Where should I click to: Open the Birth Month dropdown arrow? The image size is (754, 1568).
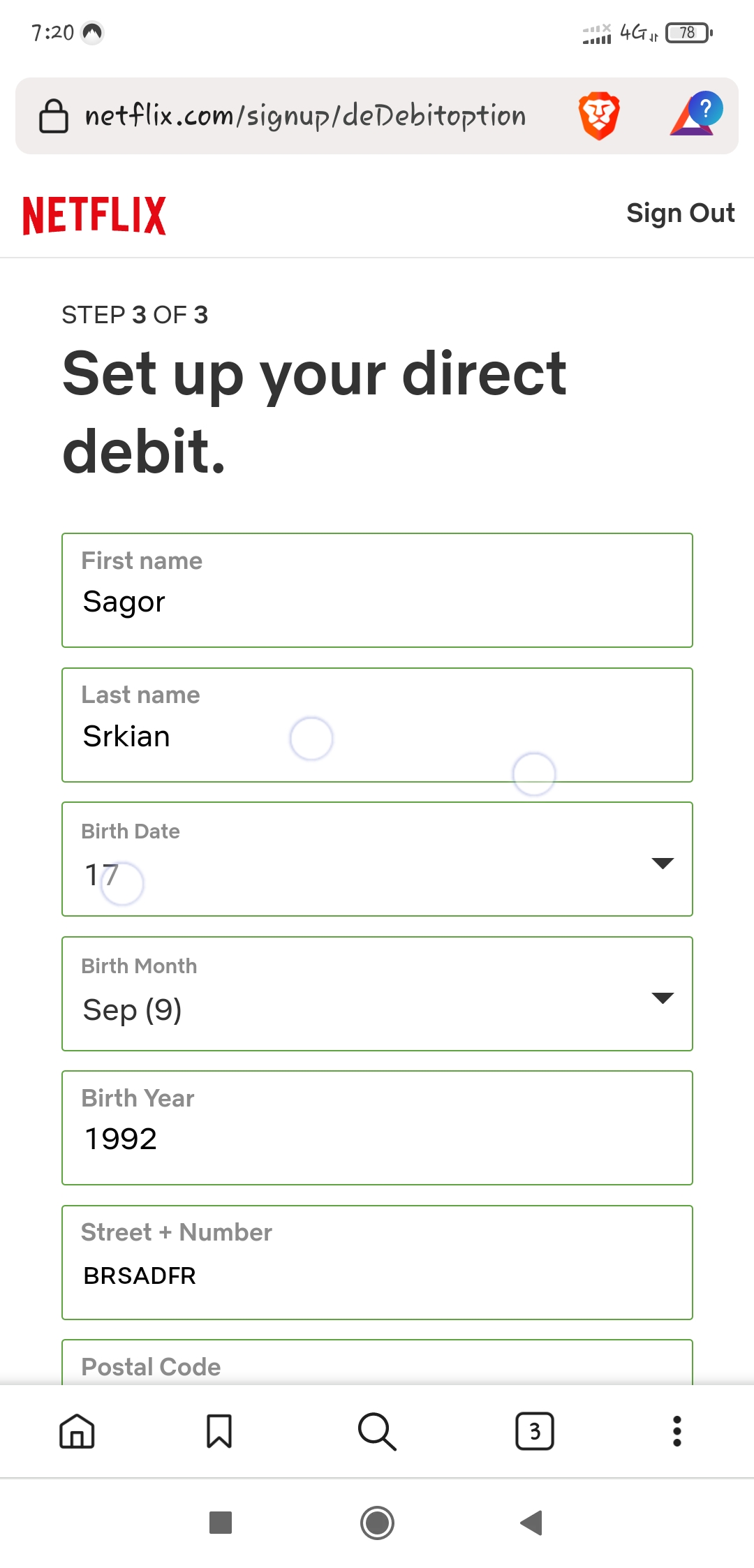point(662,998)
